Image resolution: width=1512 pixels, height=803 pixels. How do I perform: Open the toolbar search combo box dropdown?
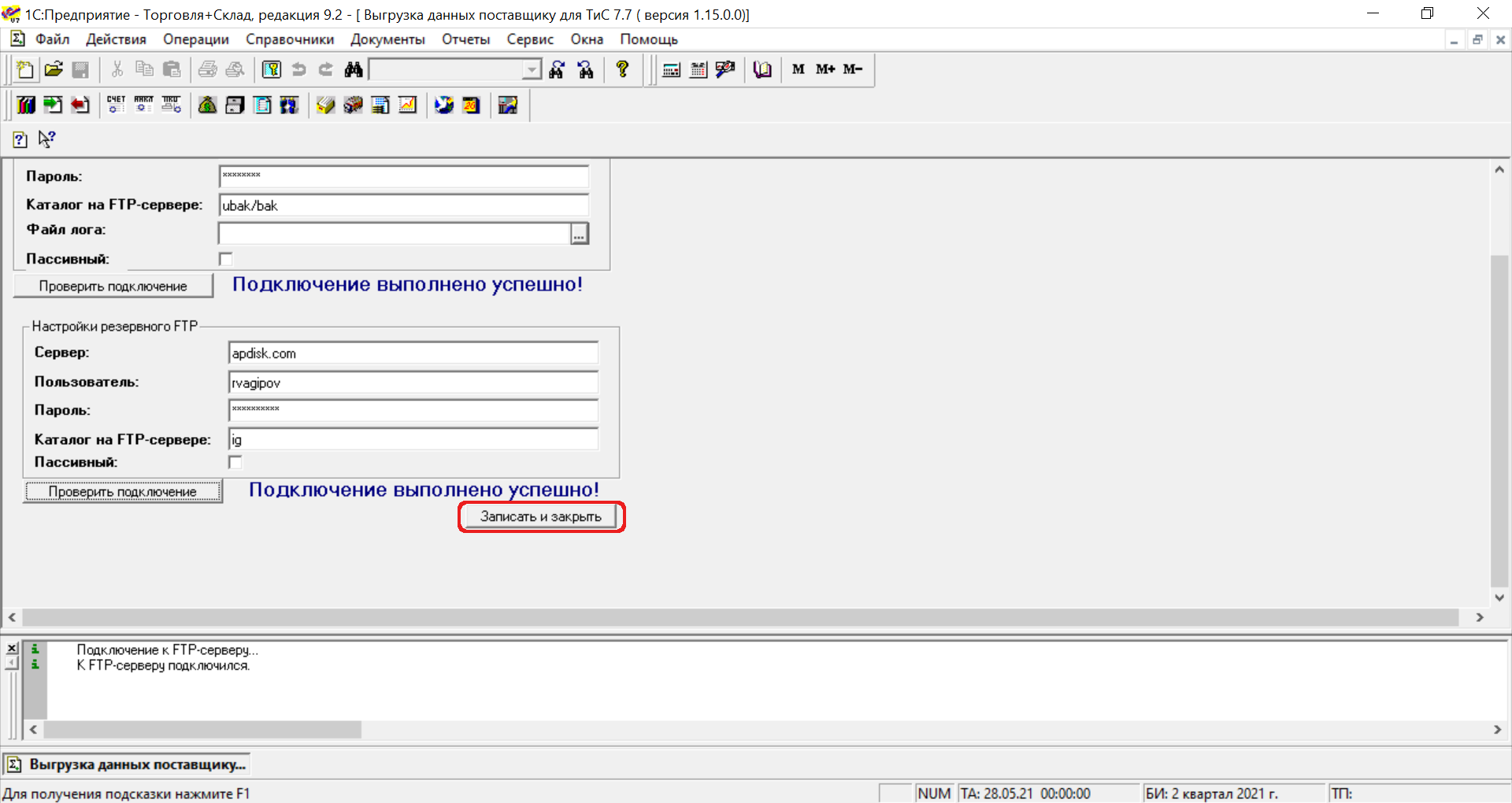click(x=532, y=69)
